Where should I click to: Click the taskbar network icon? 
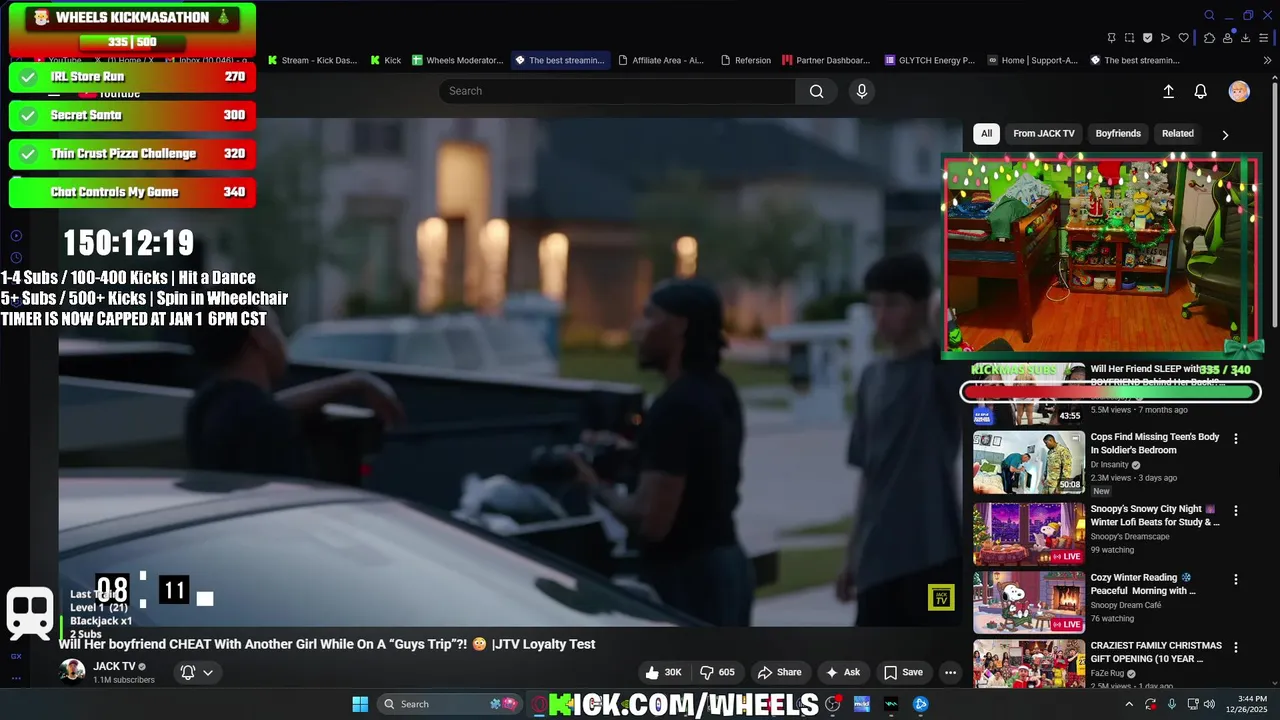pyautogui.click(x=1193, y=704)
